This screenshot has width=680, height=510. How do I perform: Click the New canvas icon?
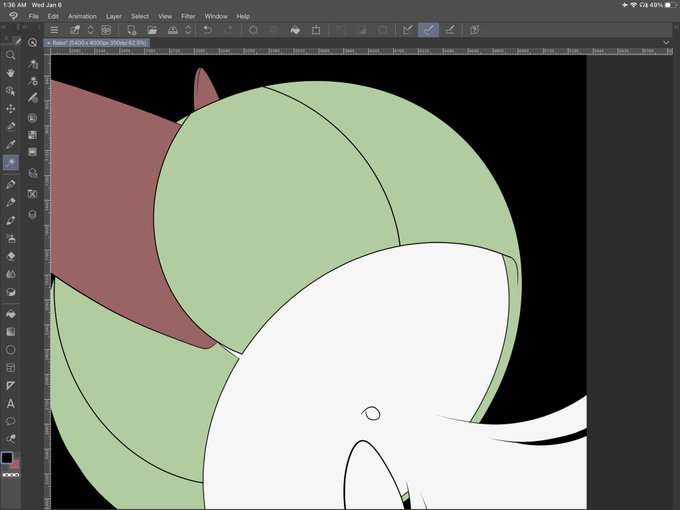coord(131,30)
